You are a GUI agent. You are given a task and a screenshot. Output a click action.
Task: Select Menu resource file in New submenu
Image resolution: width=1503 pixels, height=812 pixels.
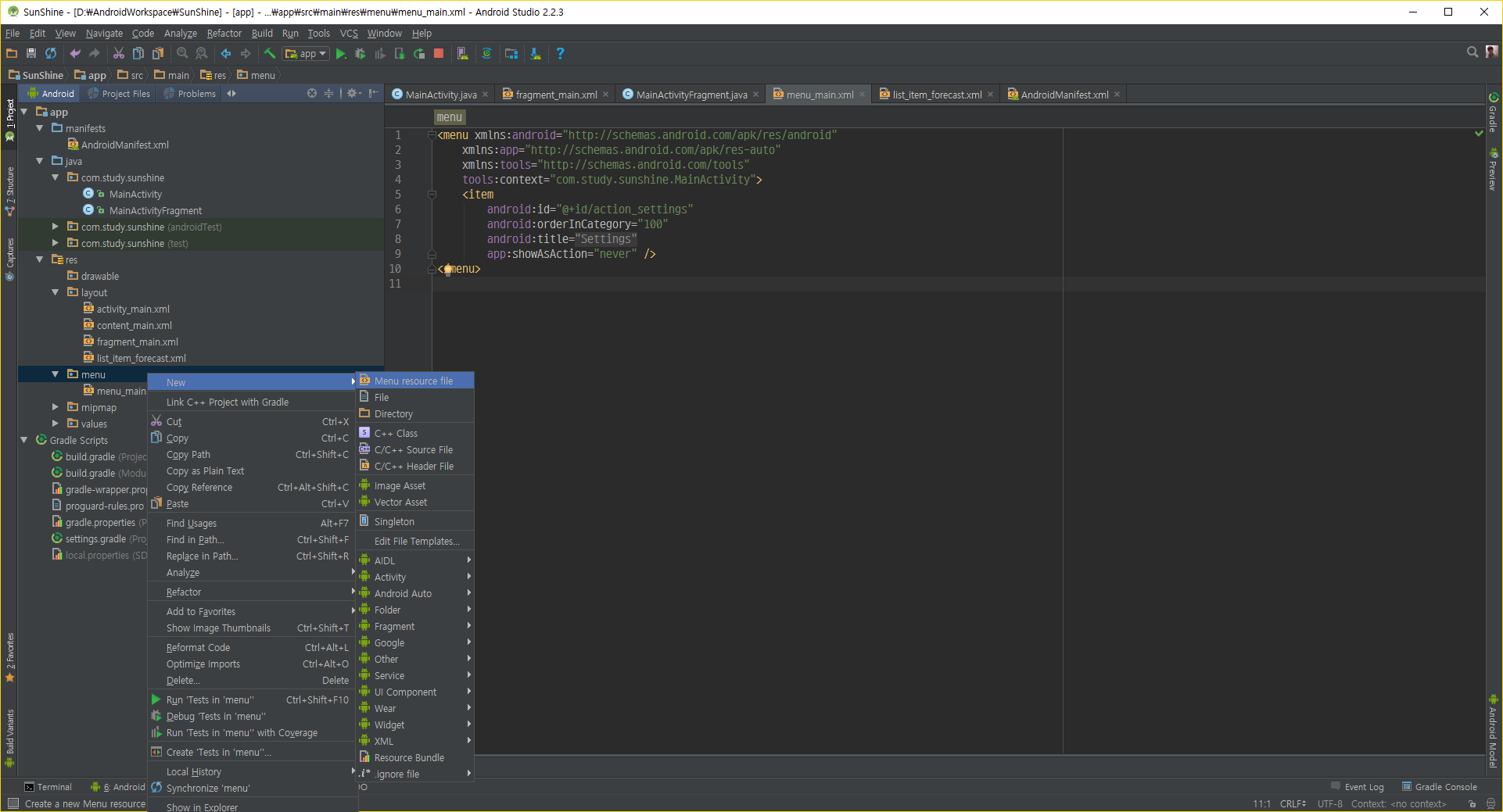coord(415,381)
